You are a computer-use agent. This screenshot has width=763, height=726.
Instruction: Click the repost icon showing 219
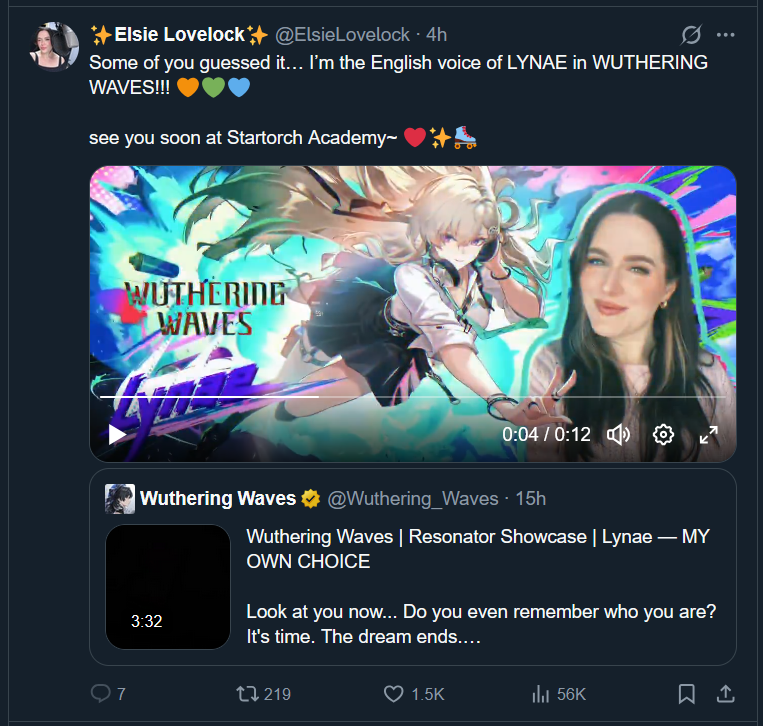(x=247, y=693)
